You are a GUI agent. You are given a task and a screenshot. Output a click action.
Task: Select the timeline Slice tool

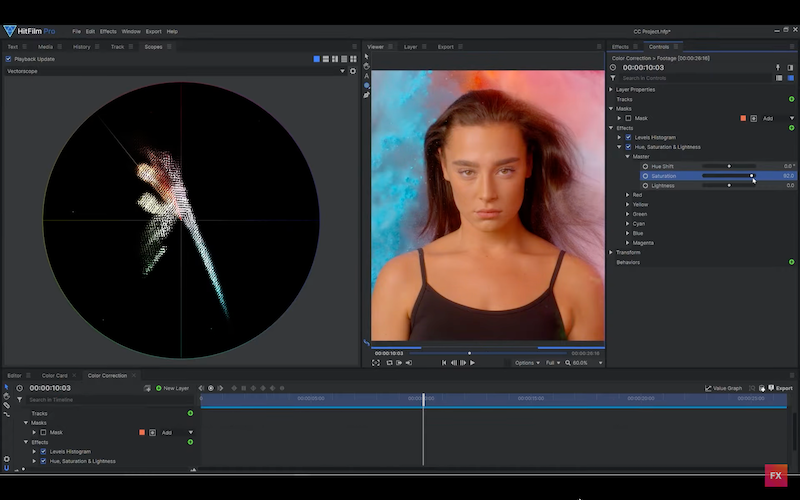6,405
